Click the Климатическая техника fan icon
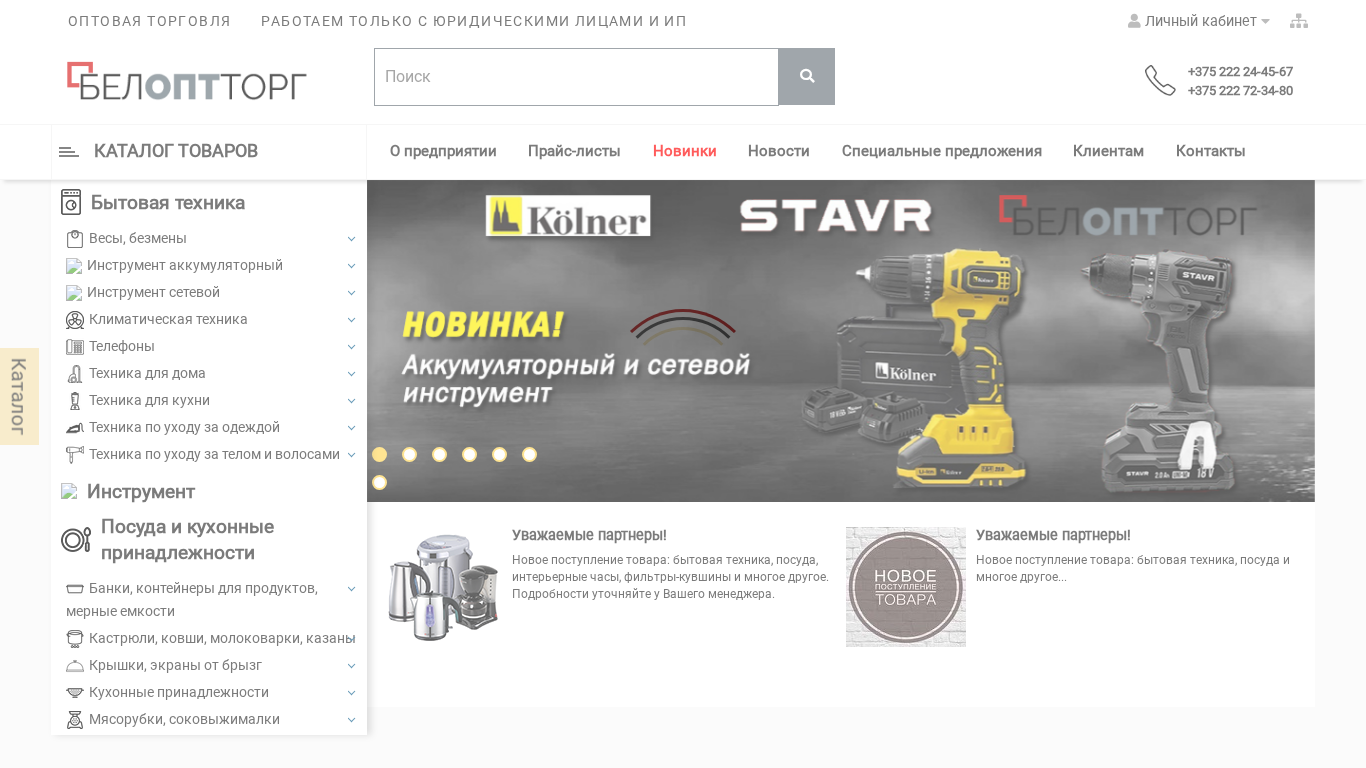The height and width of the screenshot is (768, 1366). click(x=75, y=320)
